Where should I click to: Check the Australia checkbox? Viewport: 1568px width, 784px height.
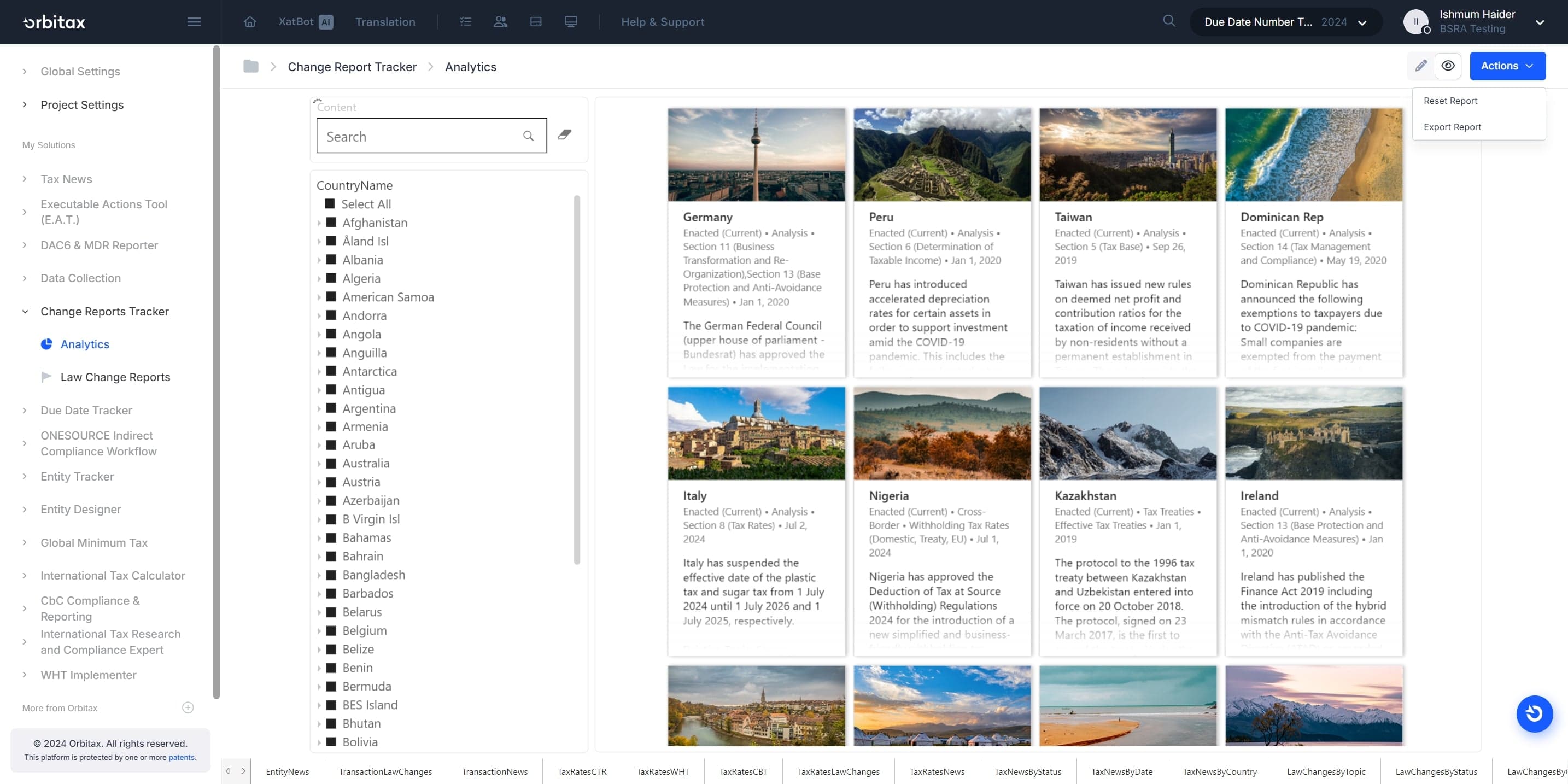click(x=331, y=463)
